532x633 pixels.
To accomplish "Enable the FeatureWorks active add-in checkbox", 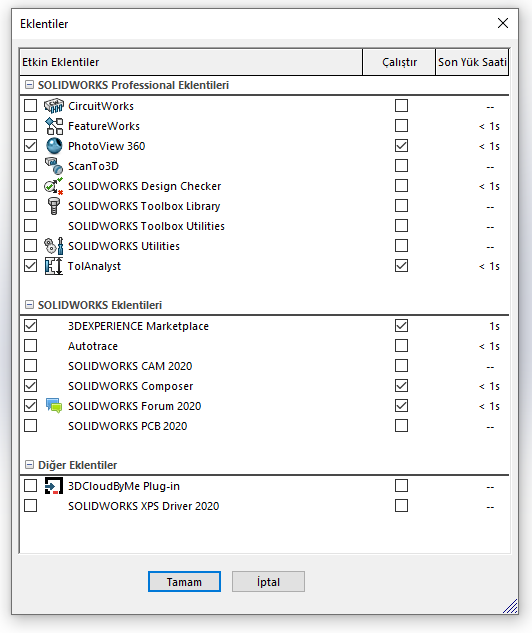I will (31, 126).
